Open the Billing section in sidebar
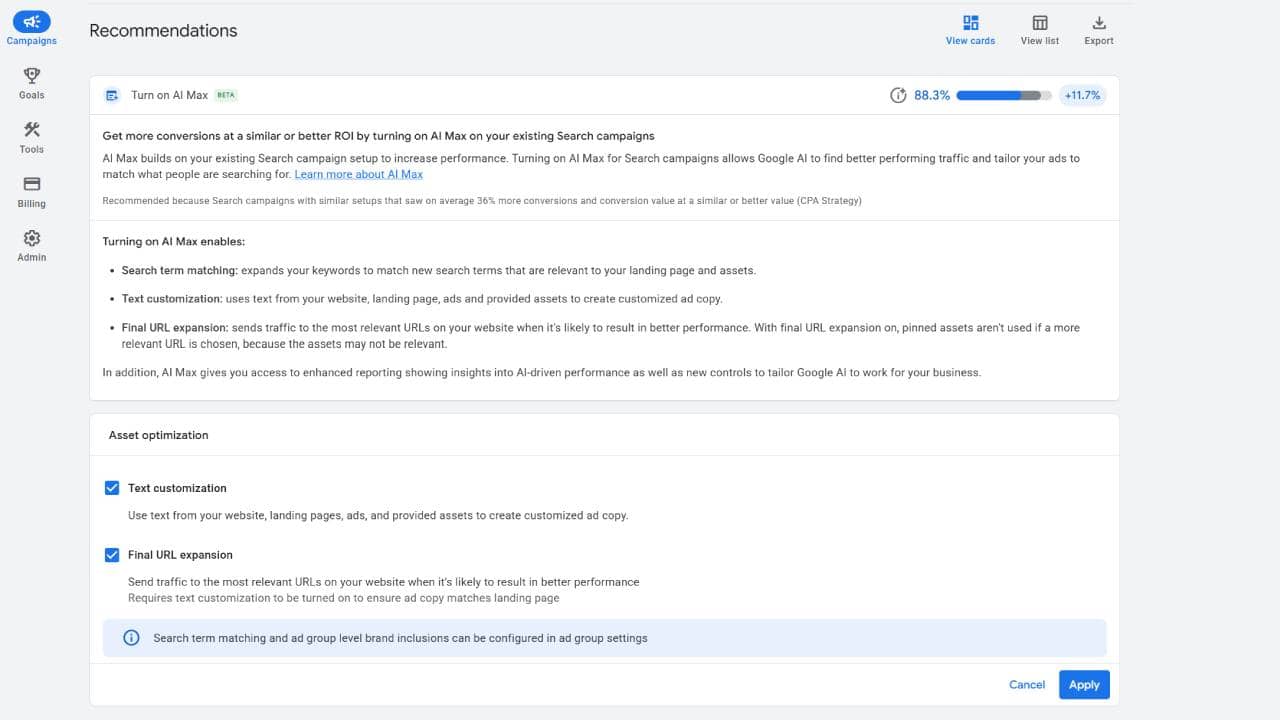Viewport: 1280px width, 720px height. click(31, 191)
